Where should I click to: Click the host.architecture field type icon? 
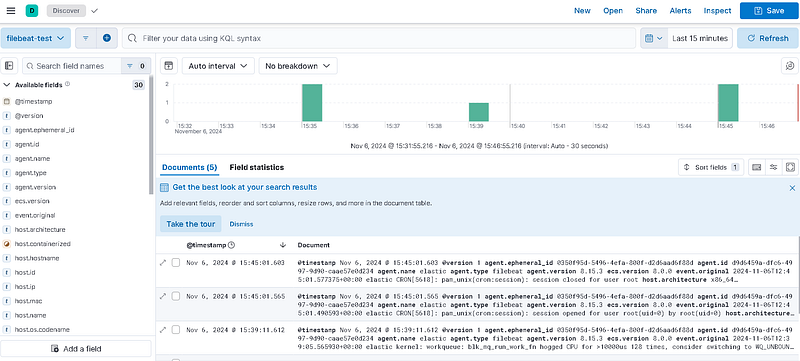7,229
